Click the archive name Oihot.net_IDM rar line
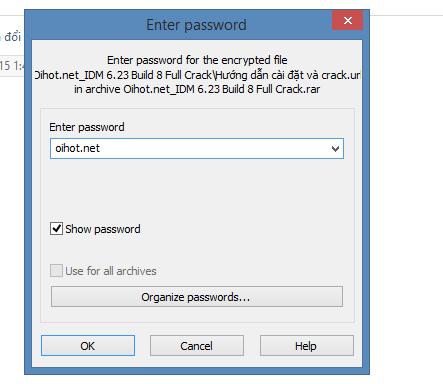Viewport: 443px width, 384px height. click(197, 89)
